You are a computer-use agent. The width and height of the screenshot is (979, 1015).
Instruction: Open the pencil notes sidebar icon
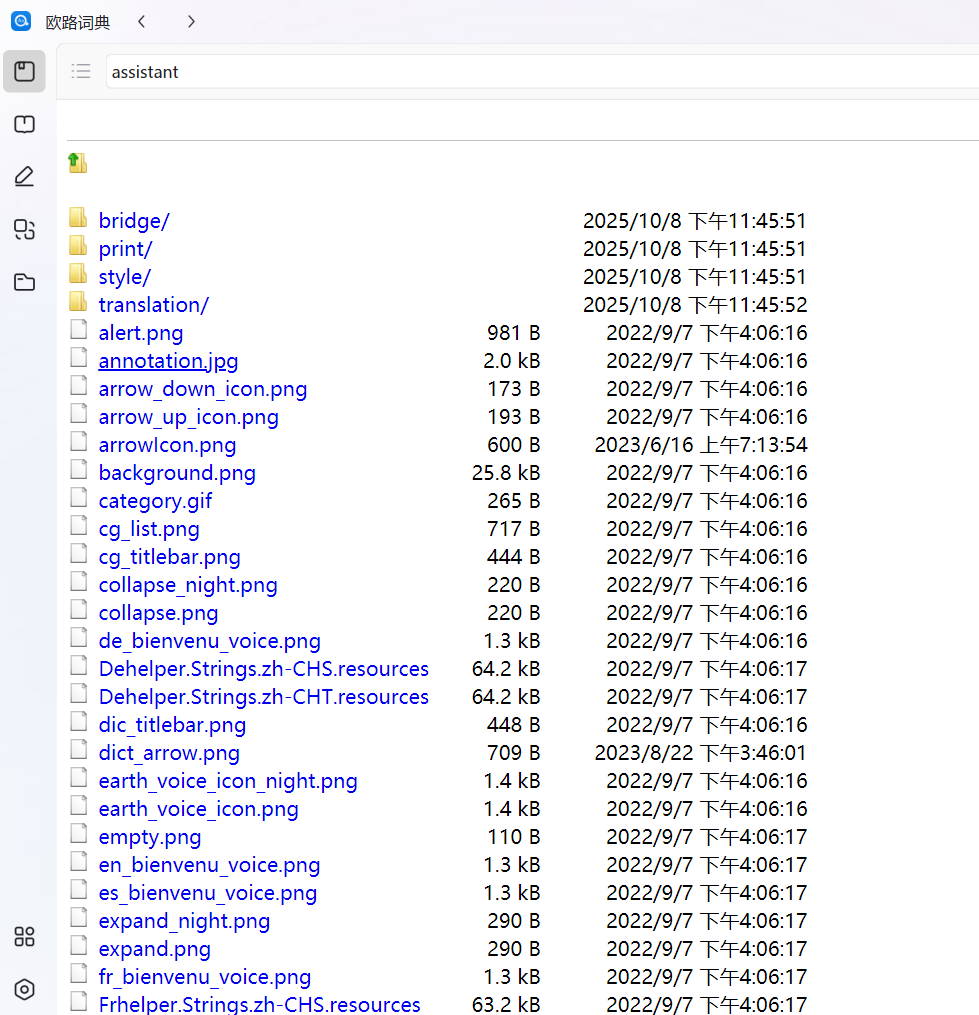click(x=25, y=177)
